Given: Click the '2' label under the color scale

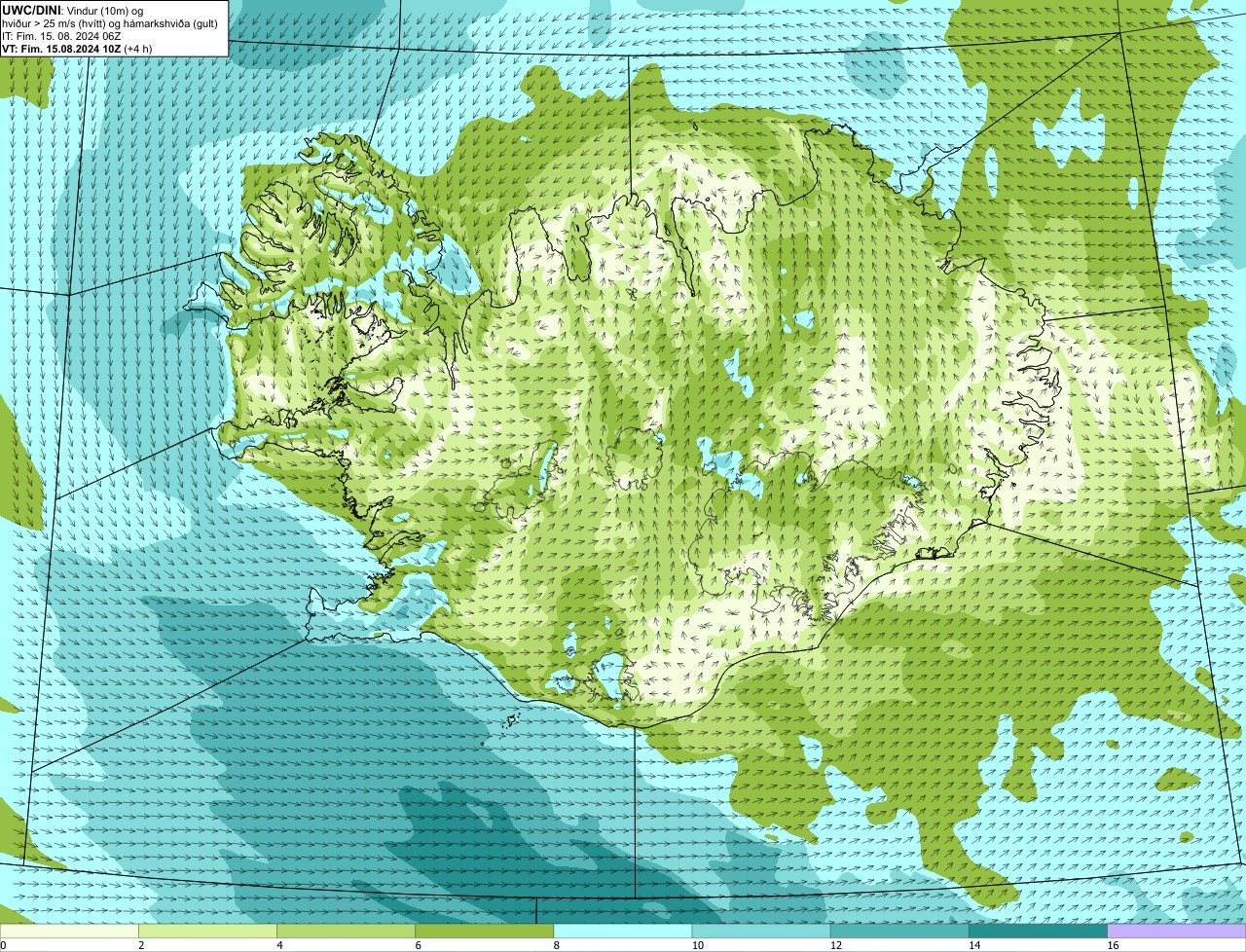Looking at the screenshot, I should (141, 945).
